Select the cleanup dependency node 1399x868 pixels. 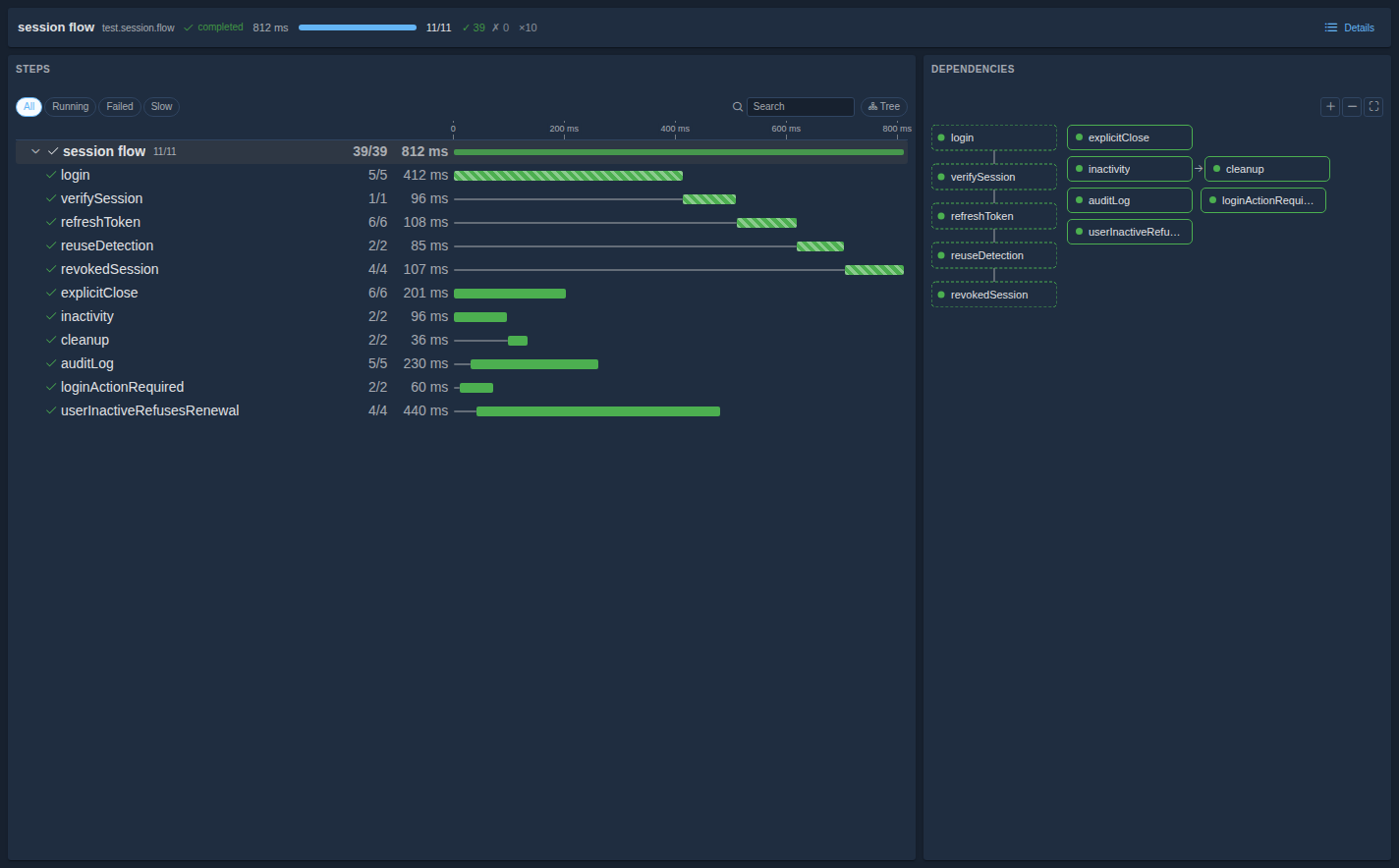(x=1267, y=169)
